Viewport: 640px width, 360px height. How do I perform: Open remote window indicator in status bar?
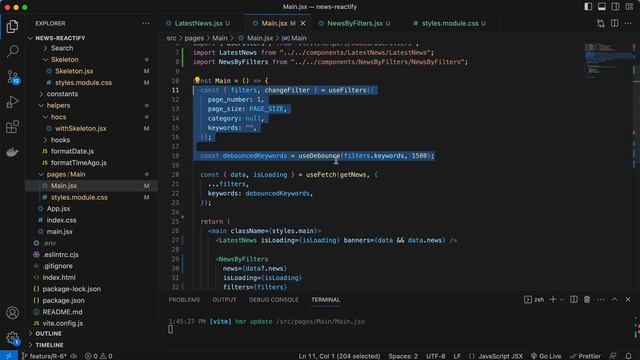(9, 356)
